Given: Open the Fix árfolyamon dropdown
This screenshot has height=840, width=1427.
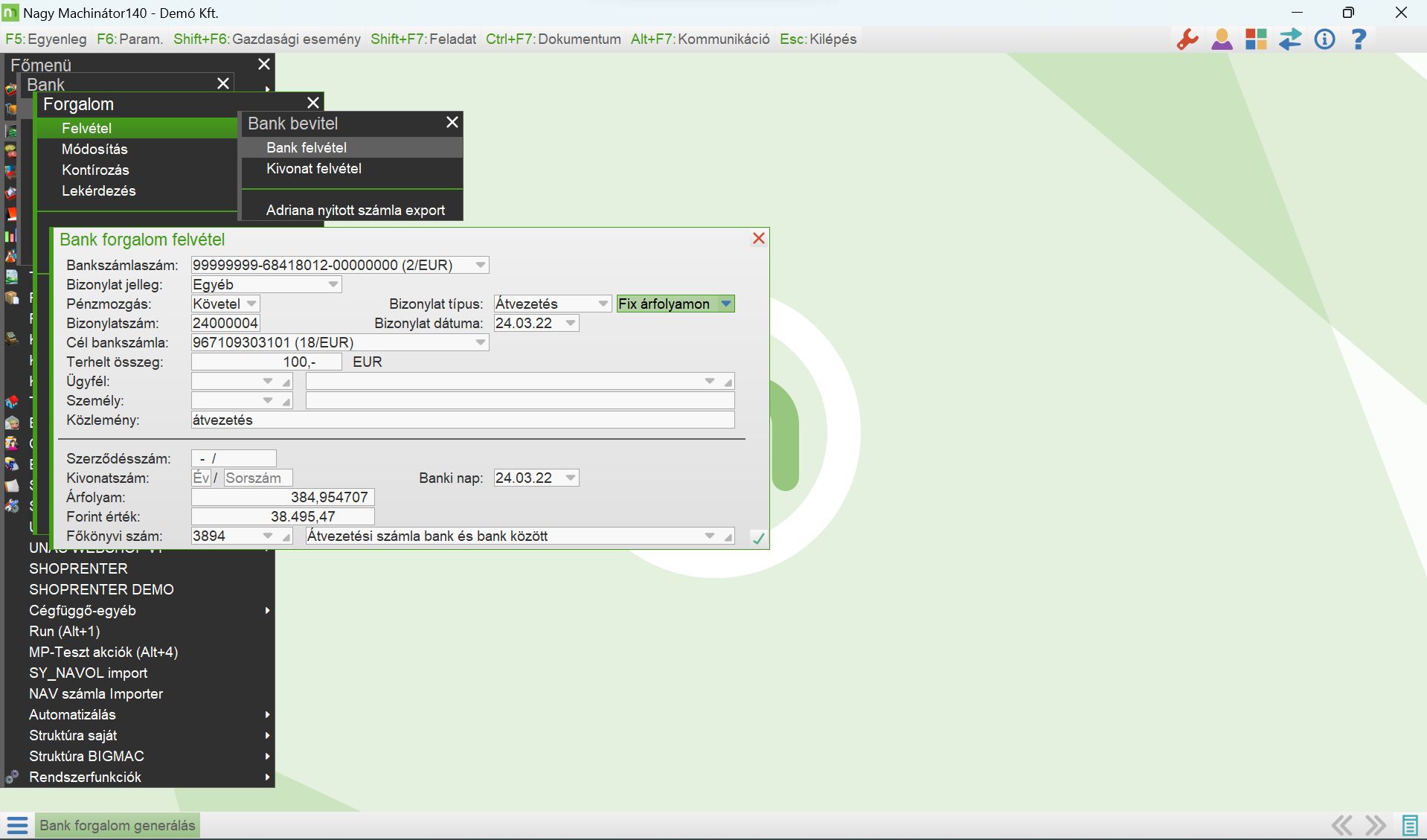Looking at the screenshot, I should pyautogui.click(x=726, y=304).
